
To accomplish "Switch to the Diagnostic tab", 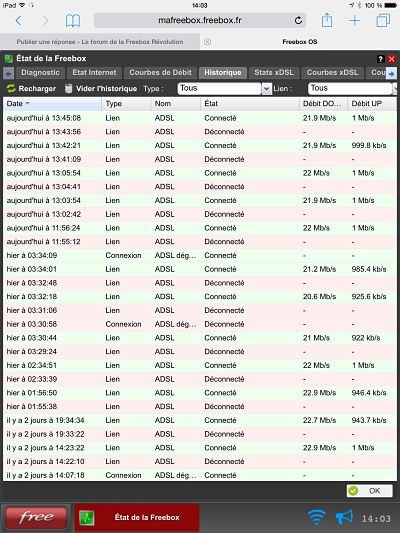I will (40, 72).
